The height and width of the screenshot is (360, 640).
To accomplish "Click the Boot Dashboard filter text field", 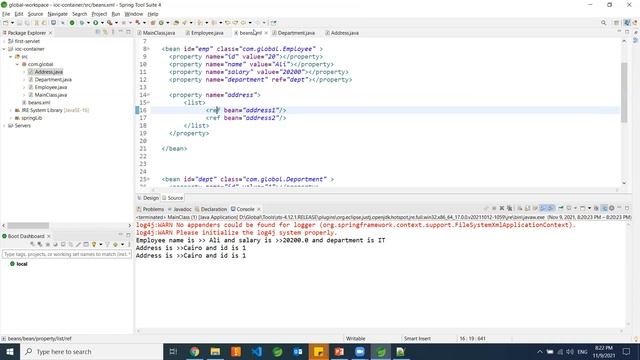I will point(67,254).
